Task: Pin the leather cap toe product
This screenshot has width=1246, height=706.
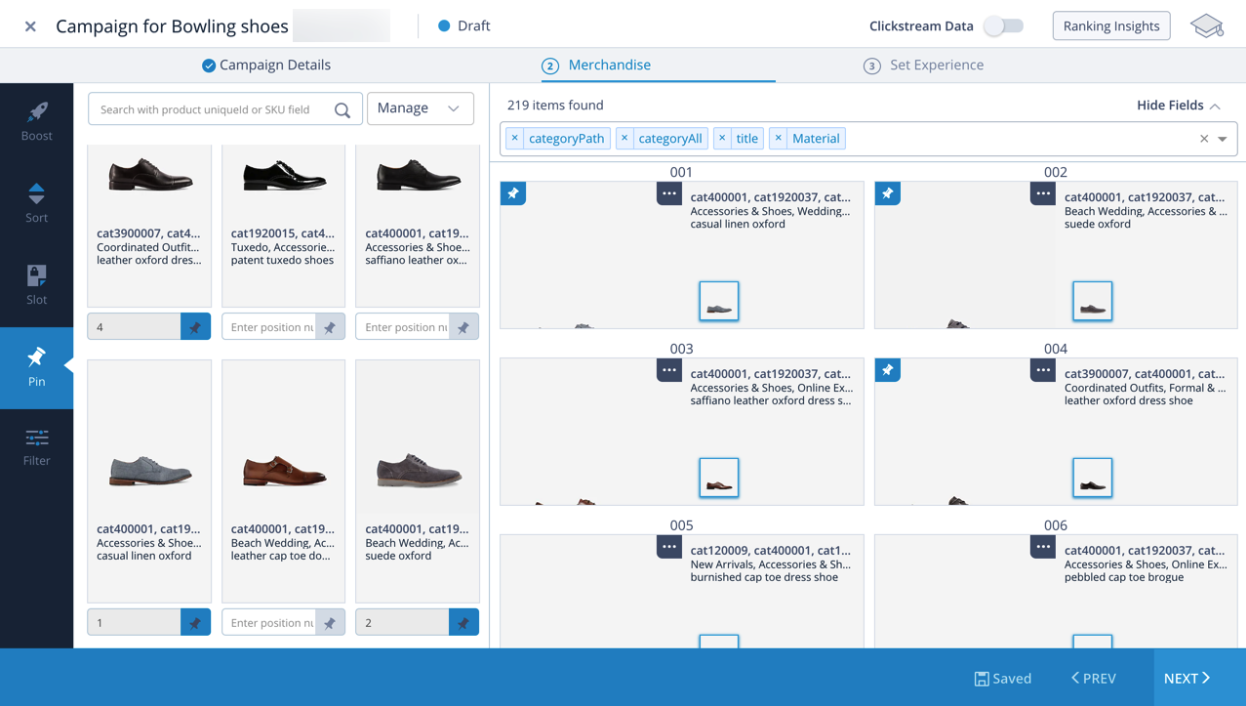Action: click(329, 622)
